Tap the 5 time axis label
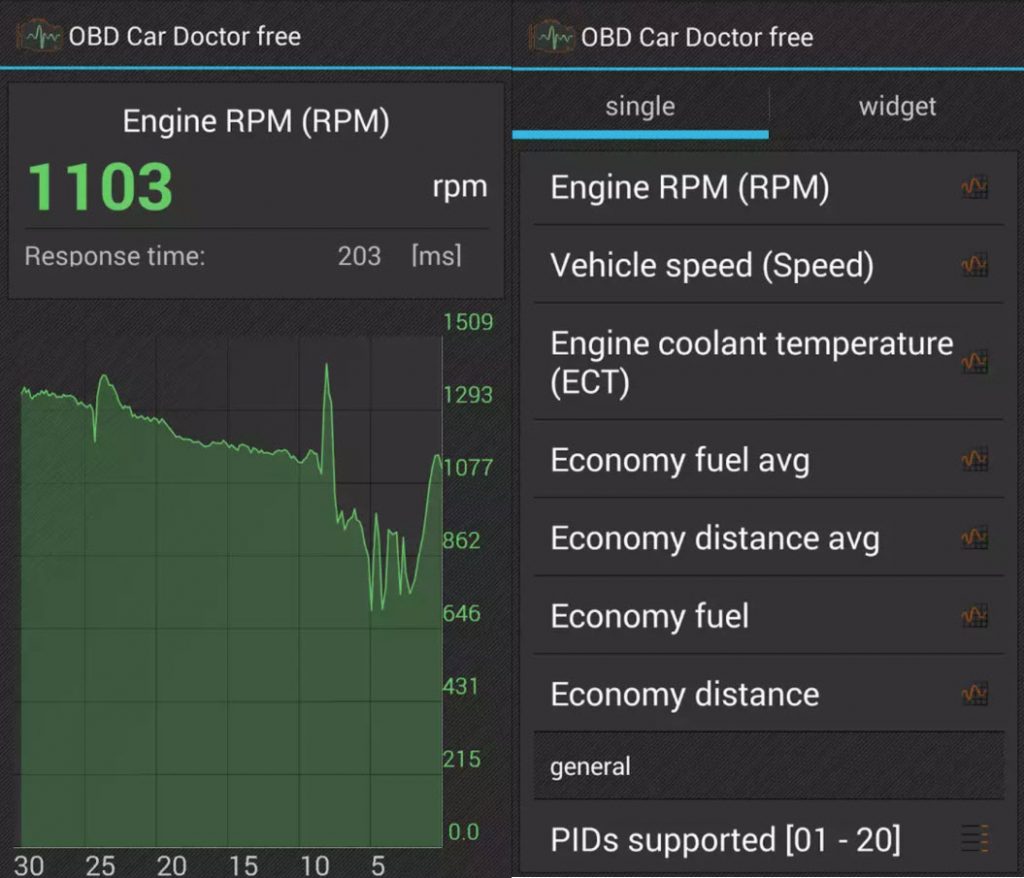 coord(377,866)
